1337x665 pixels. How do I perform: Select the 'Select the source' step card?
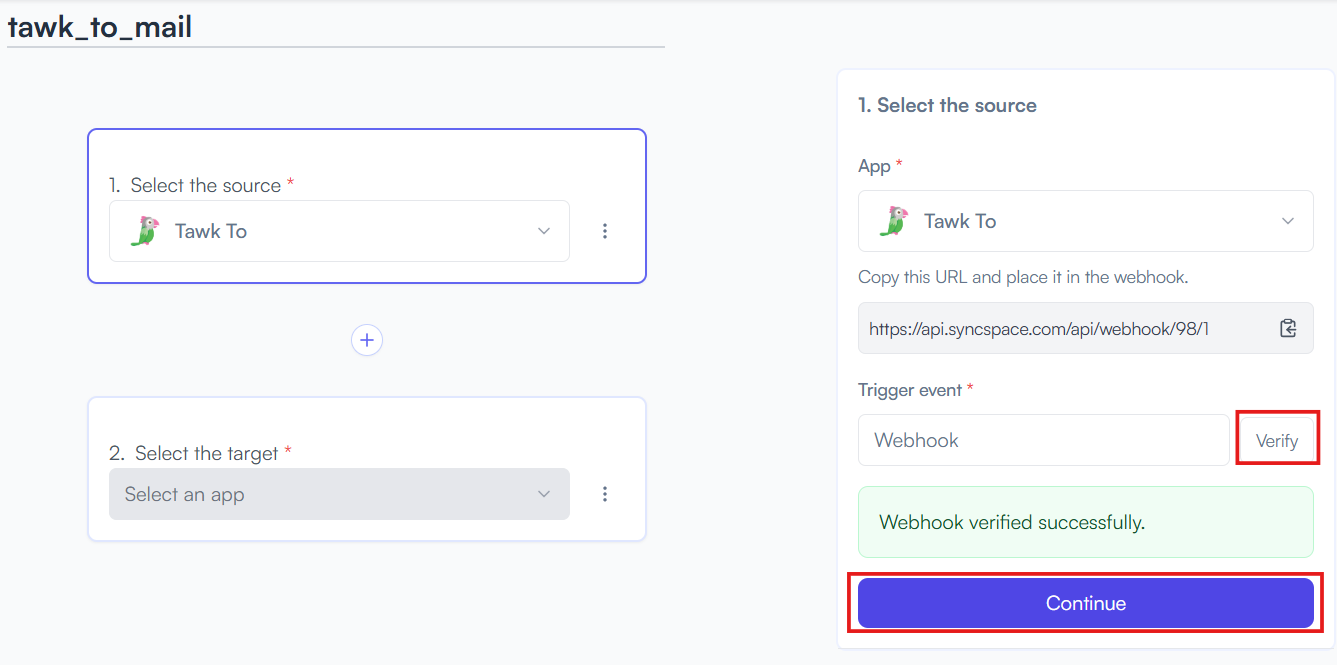pyautogui.click(x=367, y=206)
